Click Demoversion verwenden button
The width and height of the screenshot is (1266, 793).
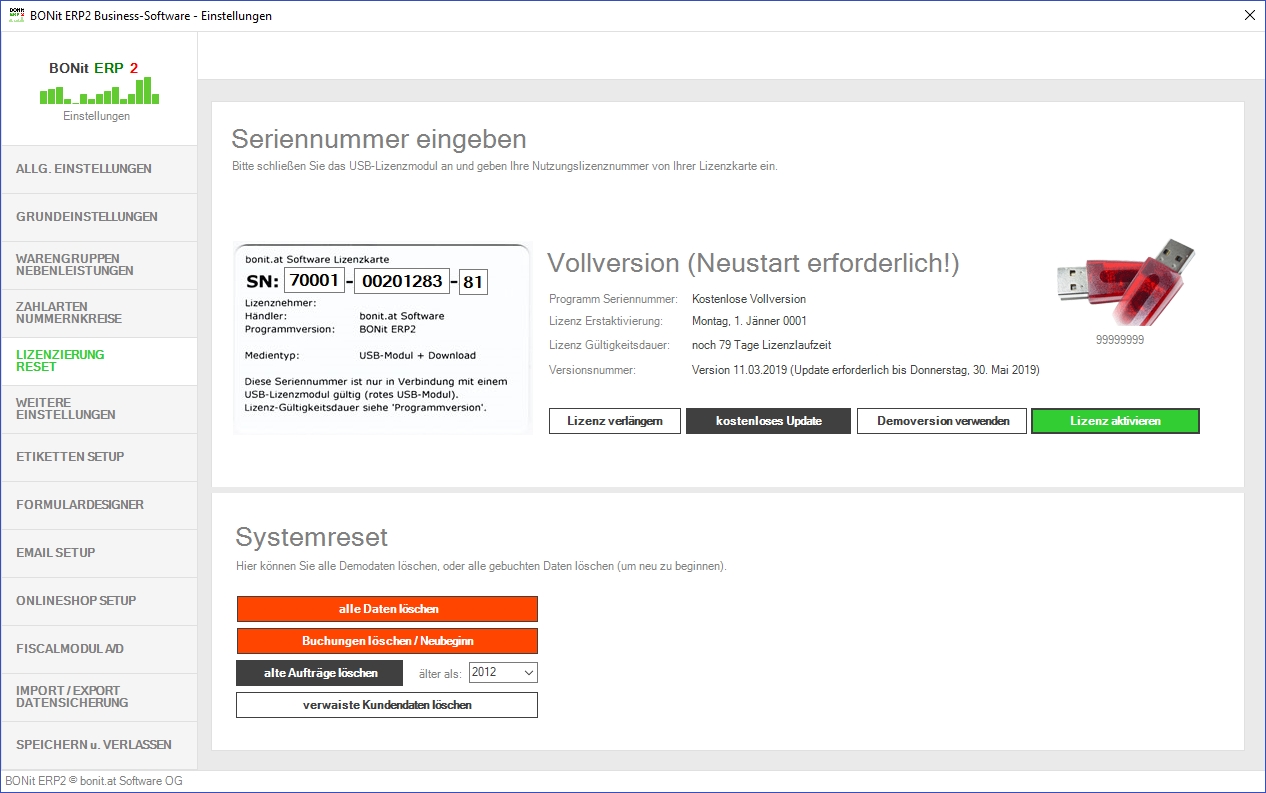[x=943, y=421]
